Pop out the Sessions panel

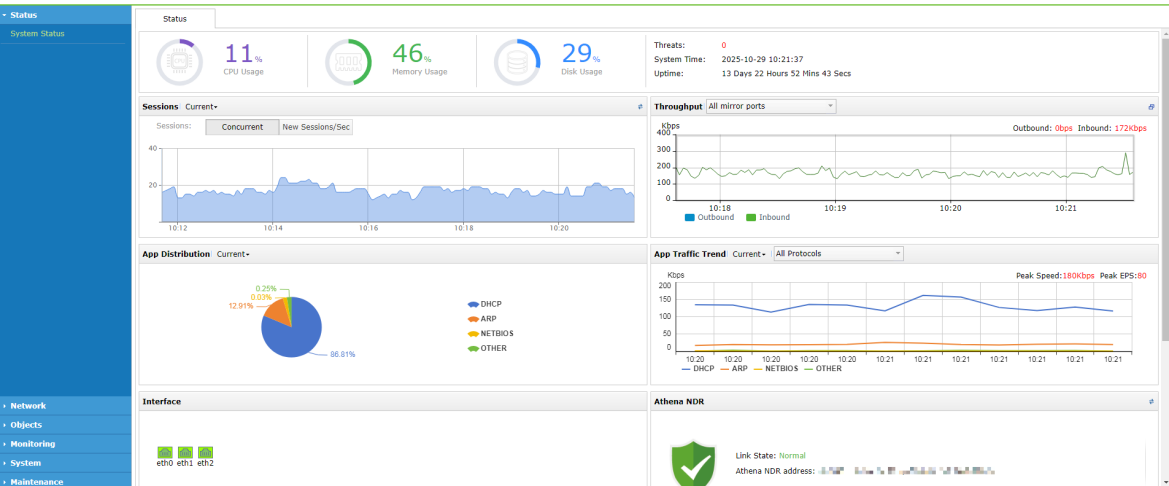coord(640,107)
